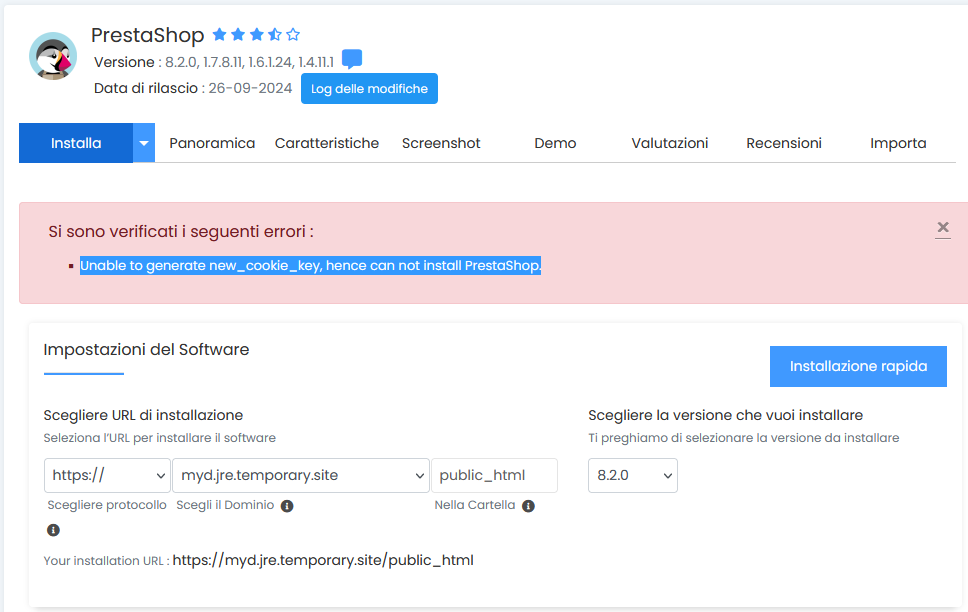Select the Installa tab

(x=76, y=143)
